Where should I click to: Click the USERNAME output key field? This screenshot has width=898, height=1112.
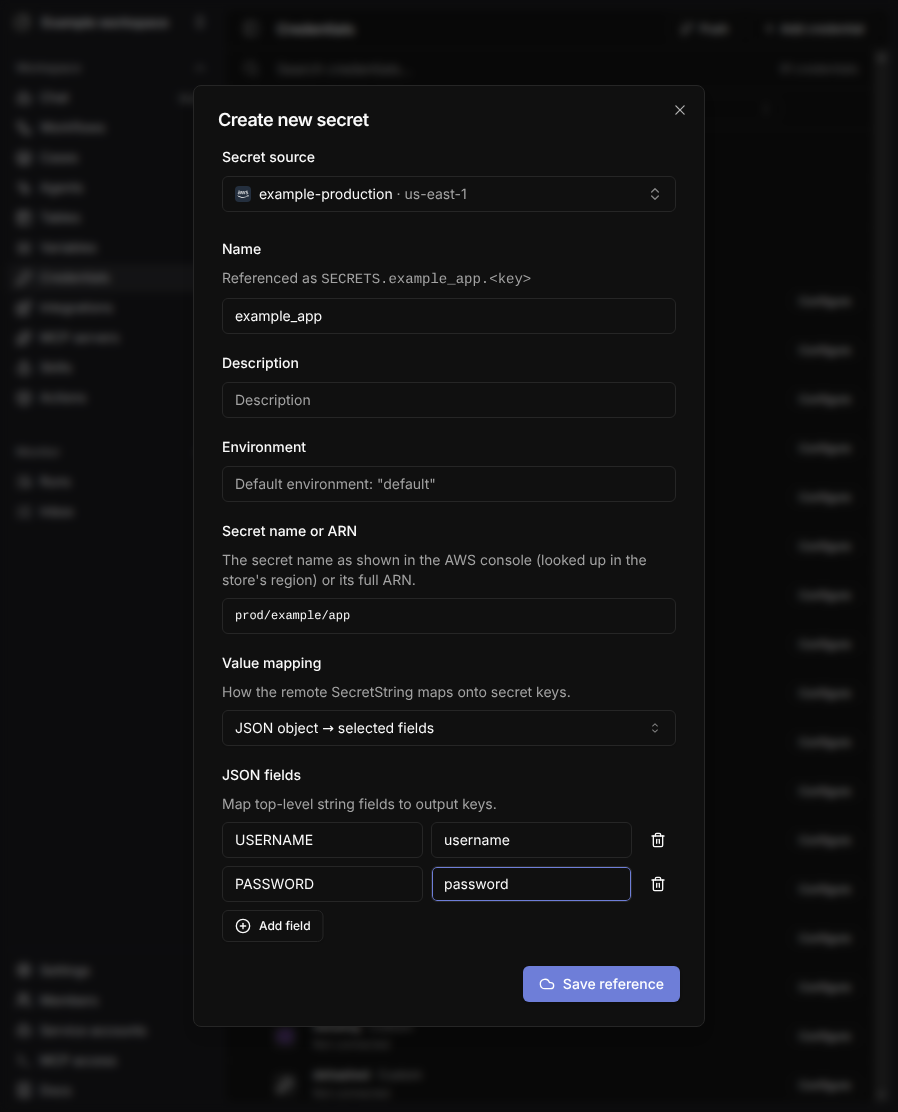(322, 840)
